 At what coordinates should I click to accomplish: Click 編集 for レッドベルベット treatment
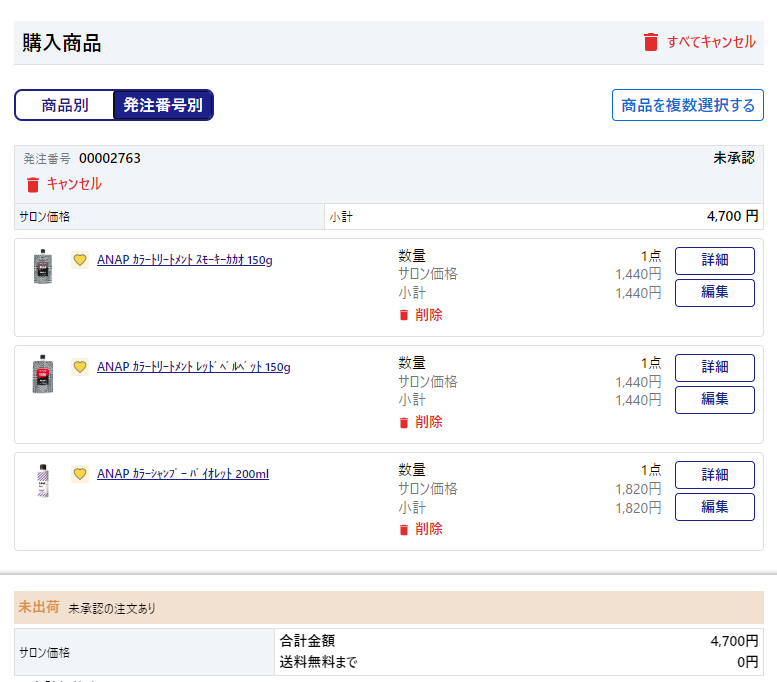715,400
